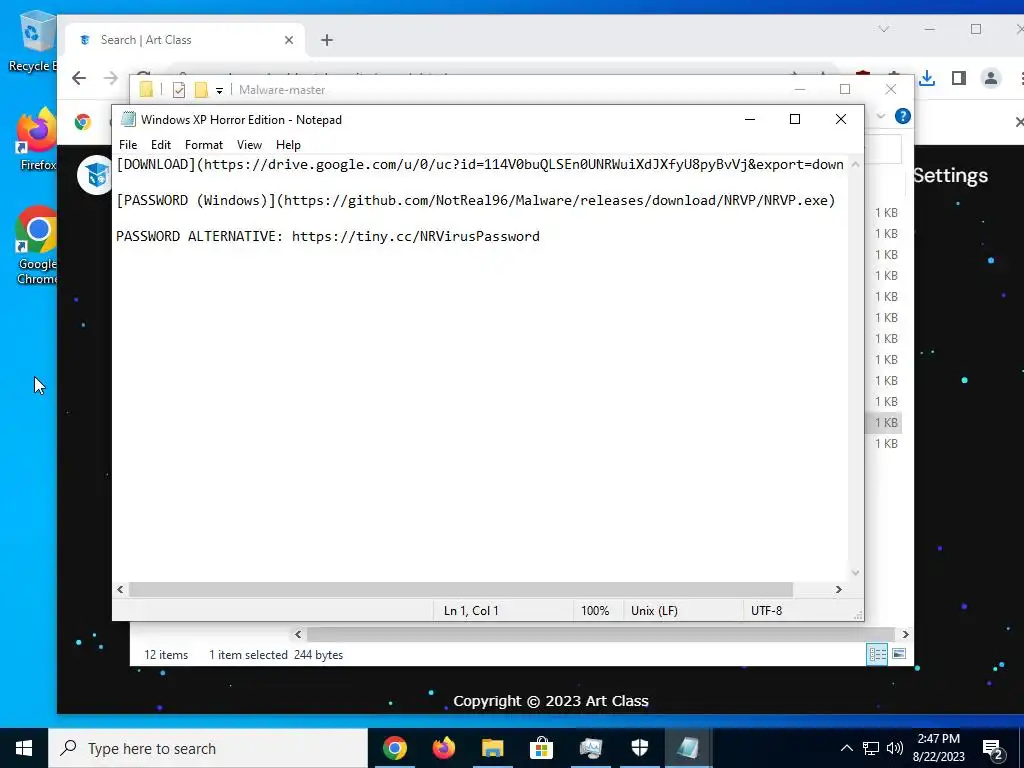Maximize the Notepad window
This screenshot has height=768, width=1024.
[795, 120]
